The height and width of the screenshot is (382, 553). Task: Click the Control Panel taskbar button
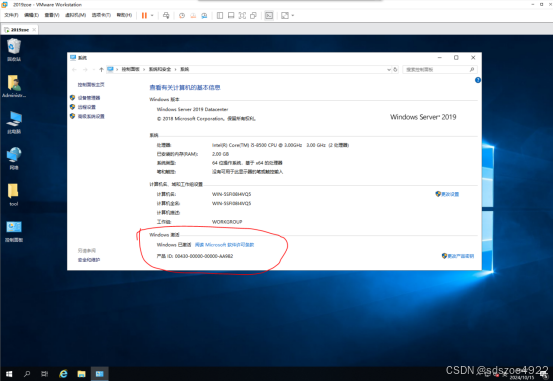point(100,374)
